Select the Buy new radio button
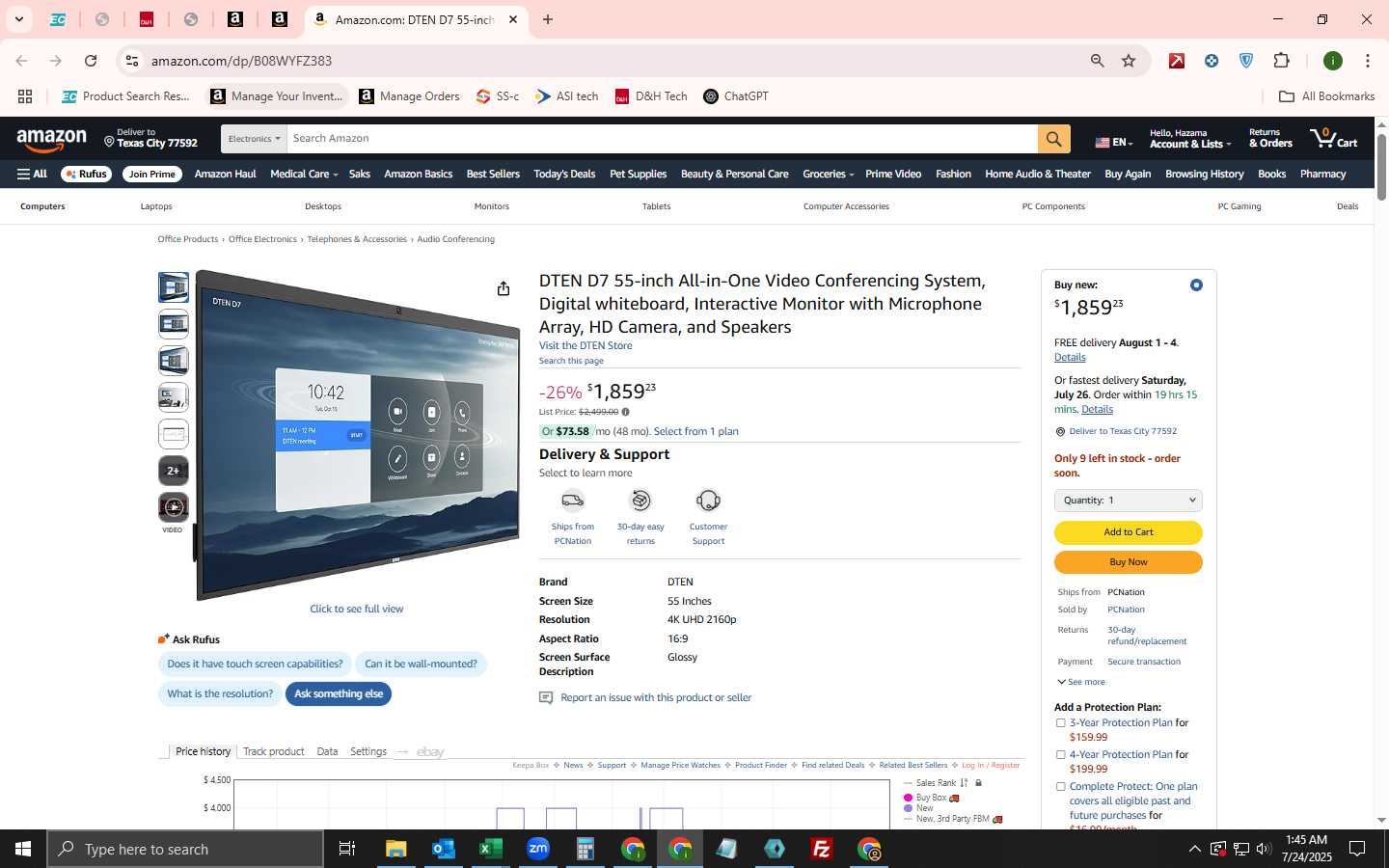Screen dimensions: 1389x868 [1196, 285]
